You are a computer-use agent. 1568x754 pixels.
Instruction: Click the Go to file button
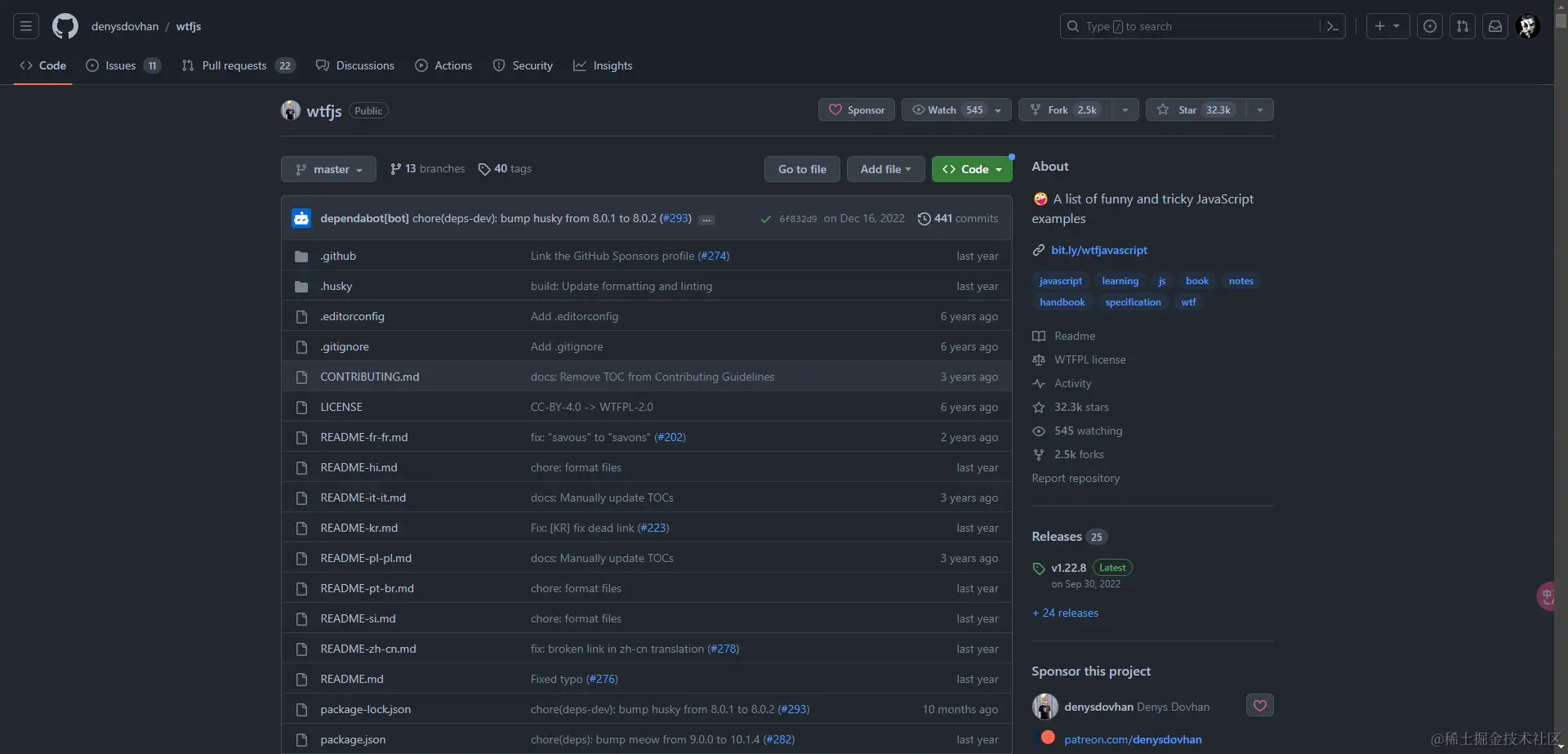coord(802,169)
